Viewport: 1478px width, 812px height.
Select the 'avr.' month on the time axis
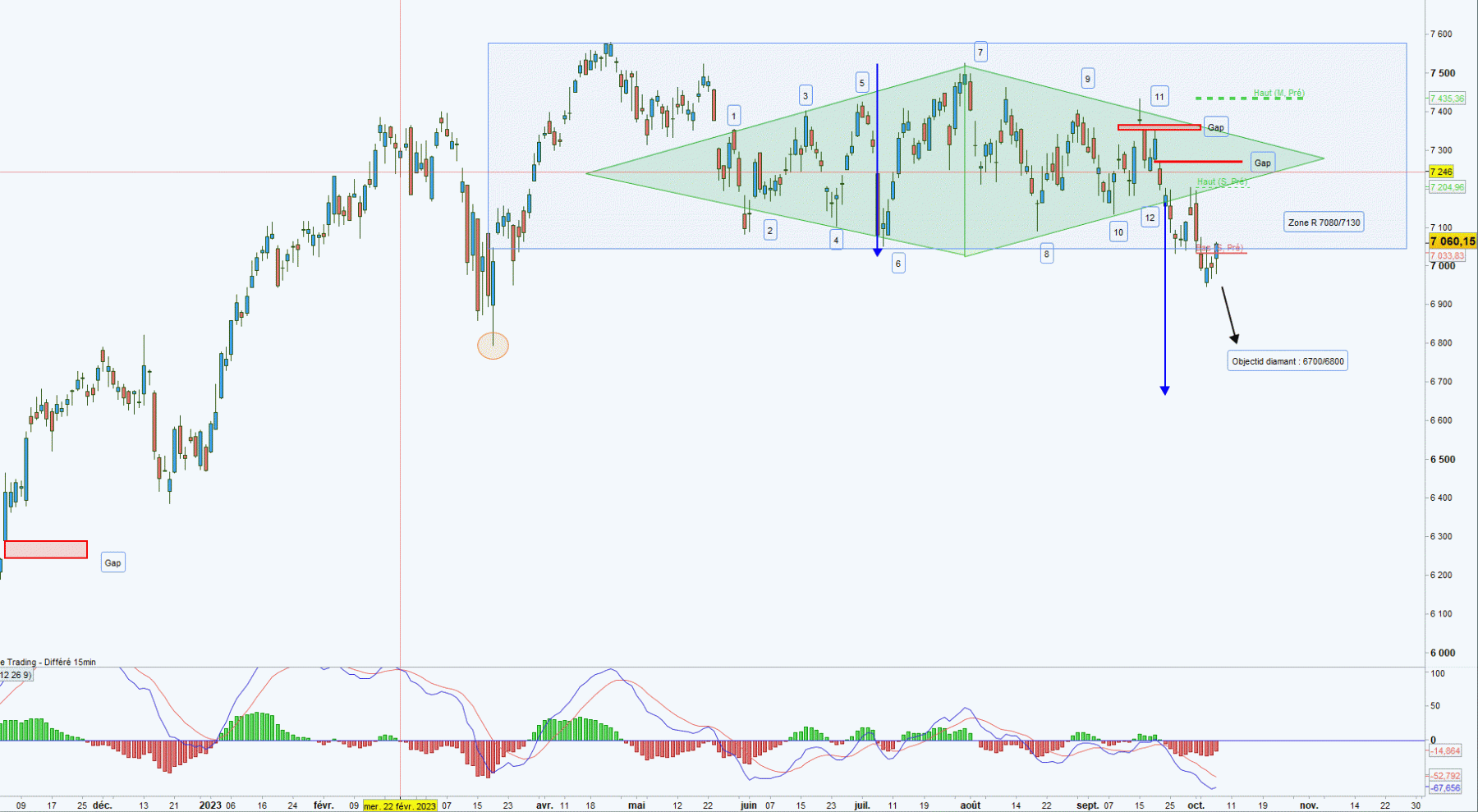click(544, 805)
